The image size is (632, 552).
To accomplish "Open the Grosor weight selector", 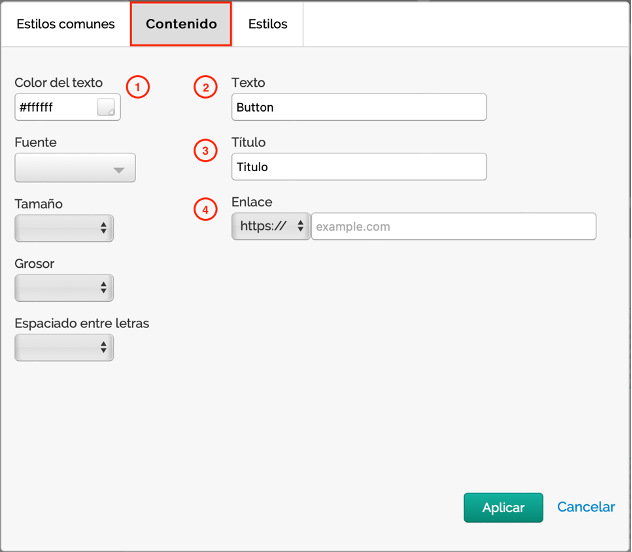I will (64, 288).
